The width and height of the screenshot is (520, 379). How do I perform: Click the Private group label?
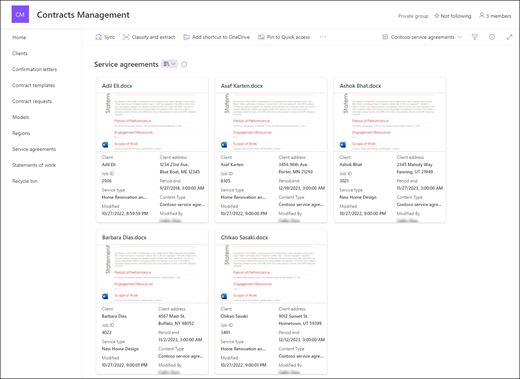click(x=413, y=16)
